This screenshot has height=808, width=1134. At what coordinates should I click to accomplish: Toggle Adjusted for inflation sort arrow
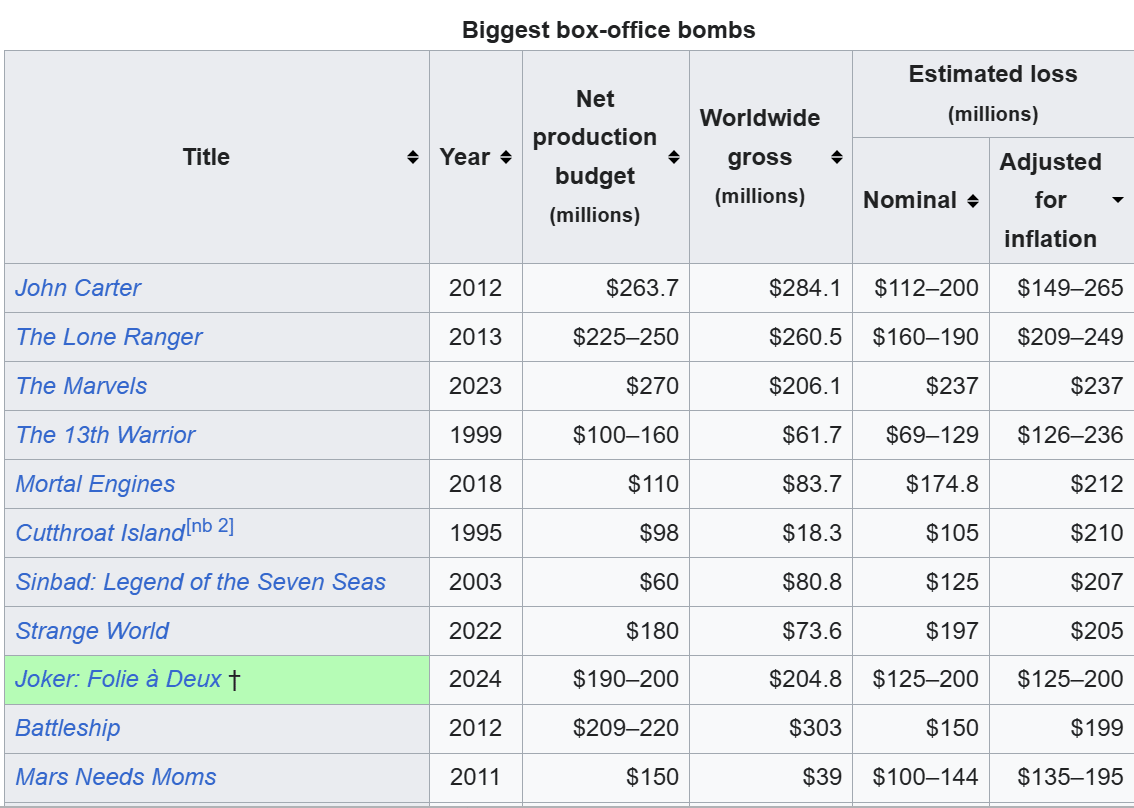pos(1118,200)
